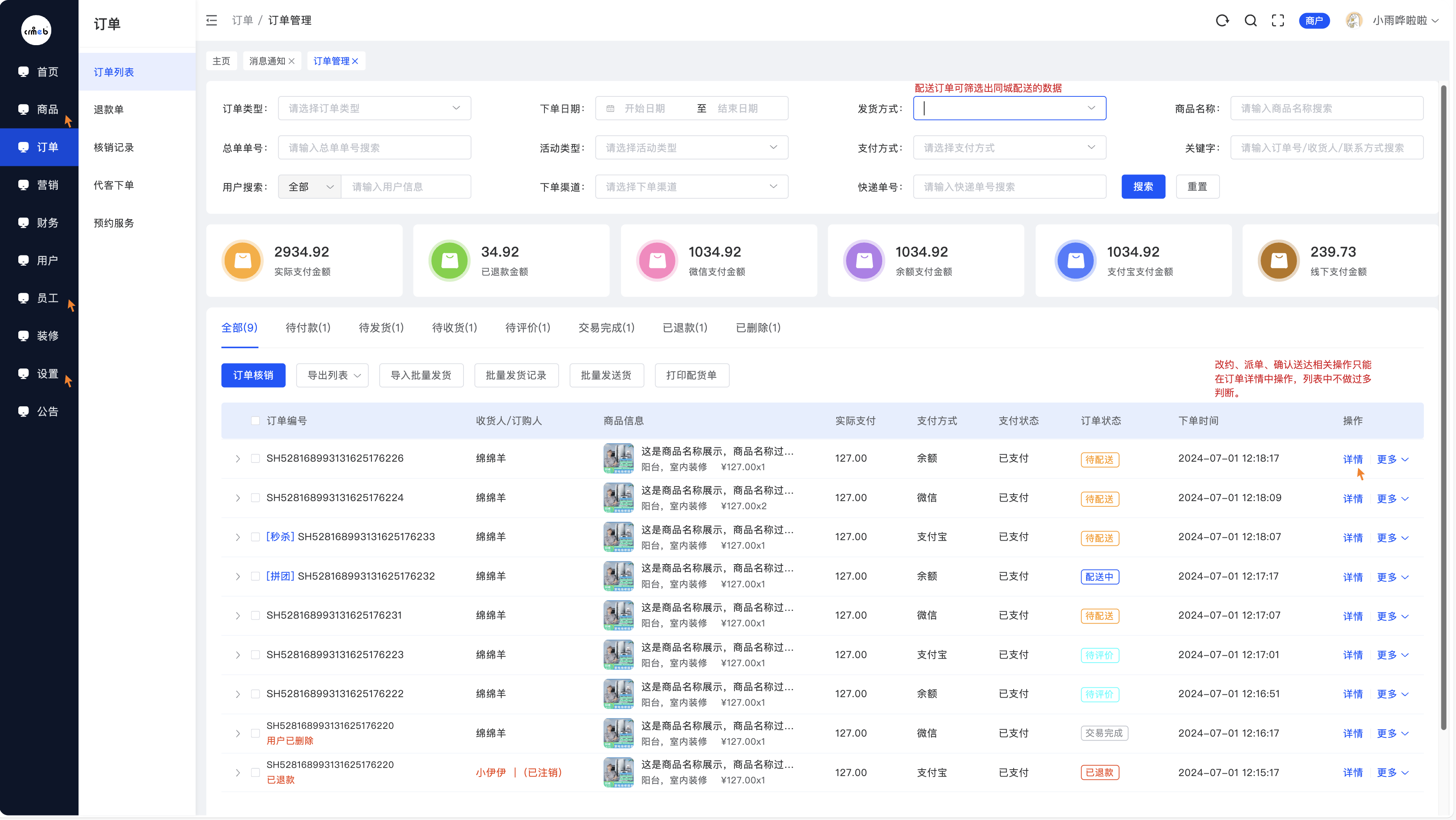Open the 用户搜索 全部 dropdown
This screenshot has height=820, width=1456.
click(x=310, y=186)
